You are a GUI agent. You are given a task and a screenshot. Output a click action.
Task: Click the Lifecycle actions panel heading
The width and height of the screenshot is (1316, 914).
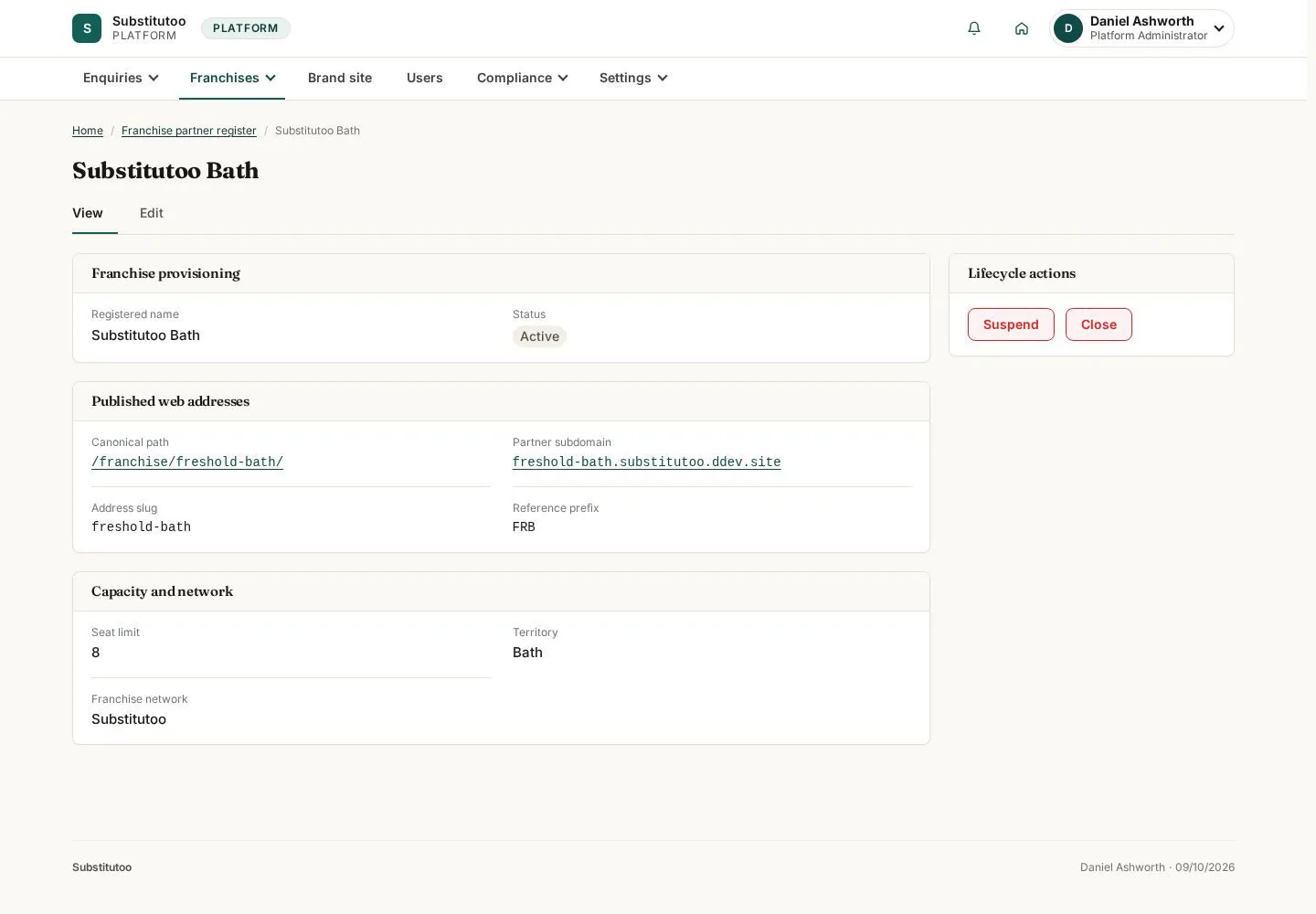pos(1022,273)
